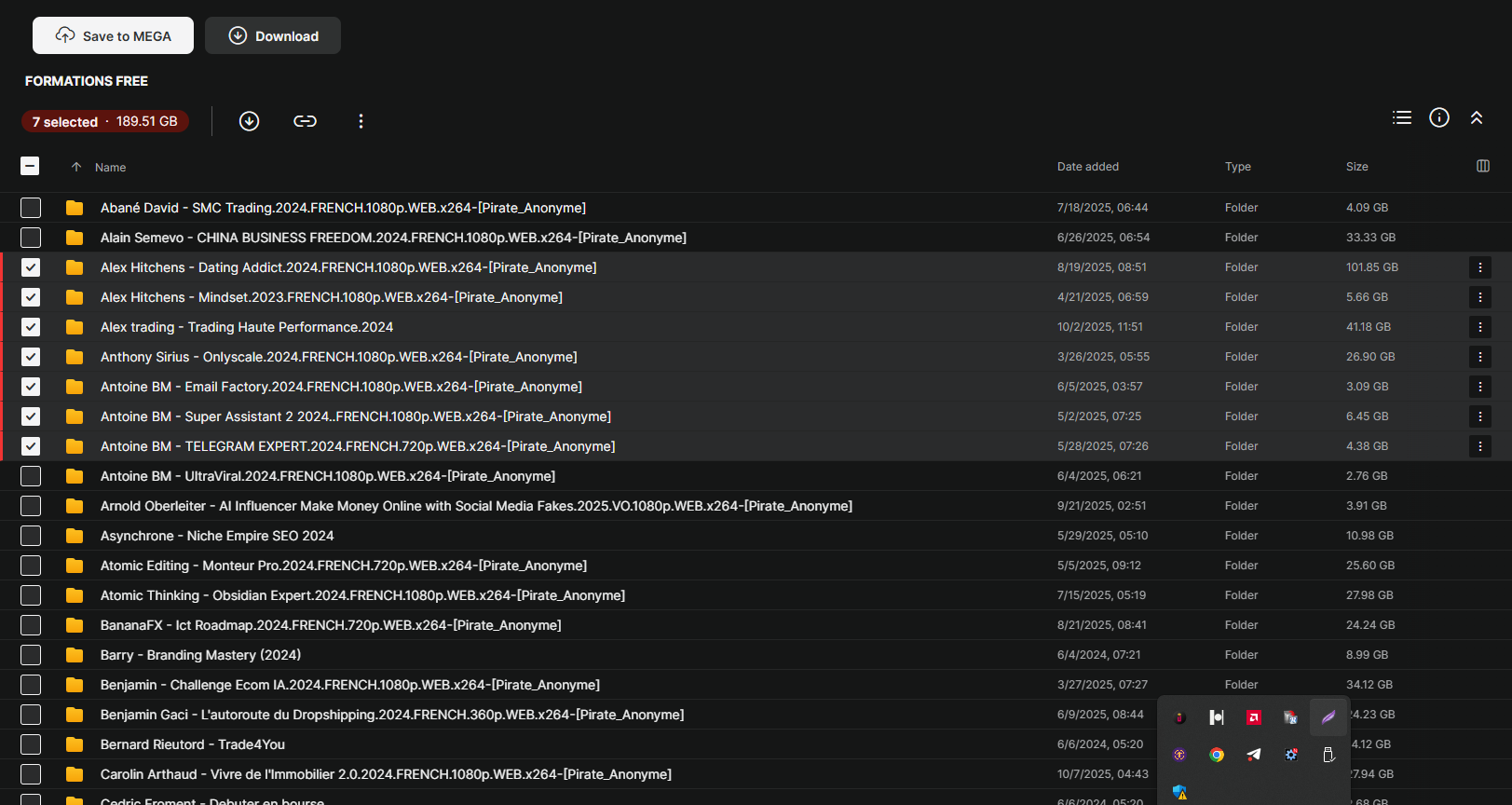Click the FORMATIONS FREE folder title
Screen dimensions: 1512x805
coord(87,81)
